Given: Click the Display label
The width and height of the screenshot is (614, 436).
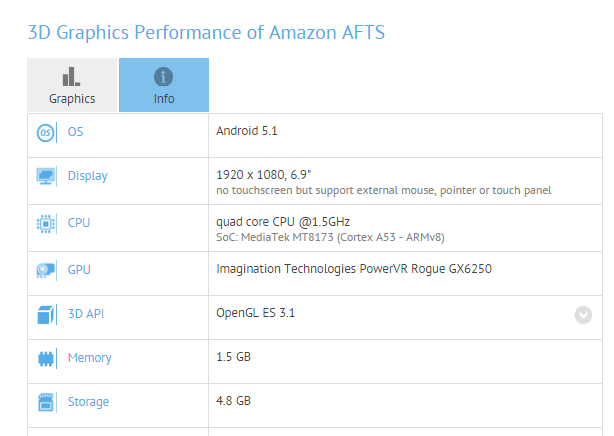Looking at the screenshot, I should [88, 176].
